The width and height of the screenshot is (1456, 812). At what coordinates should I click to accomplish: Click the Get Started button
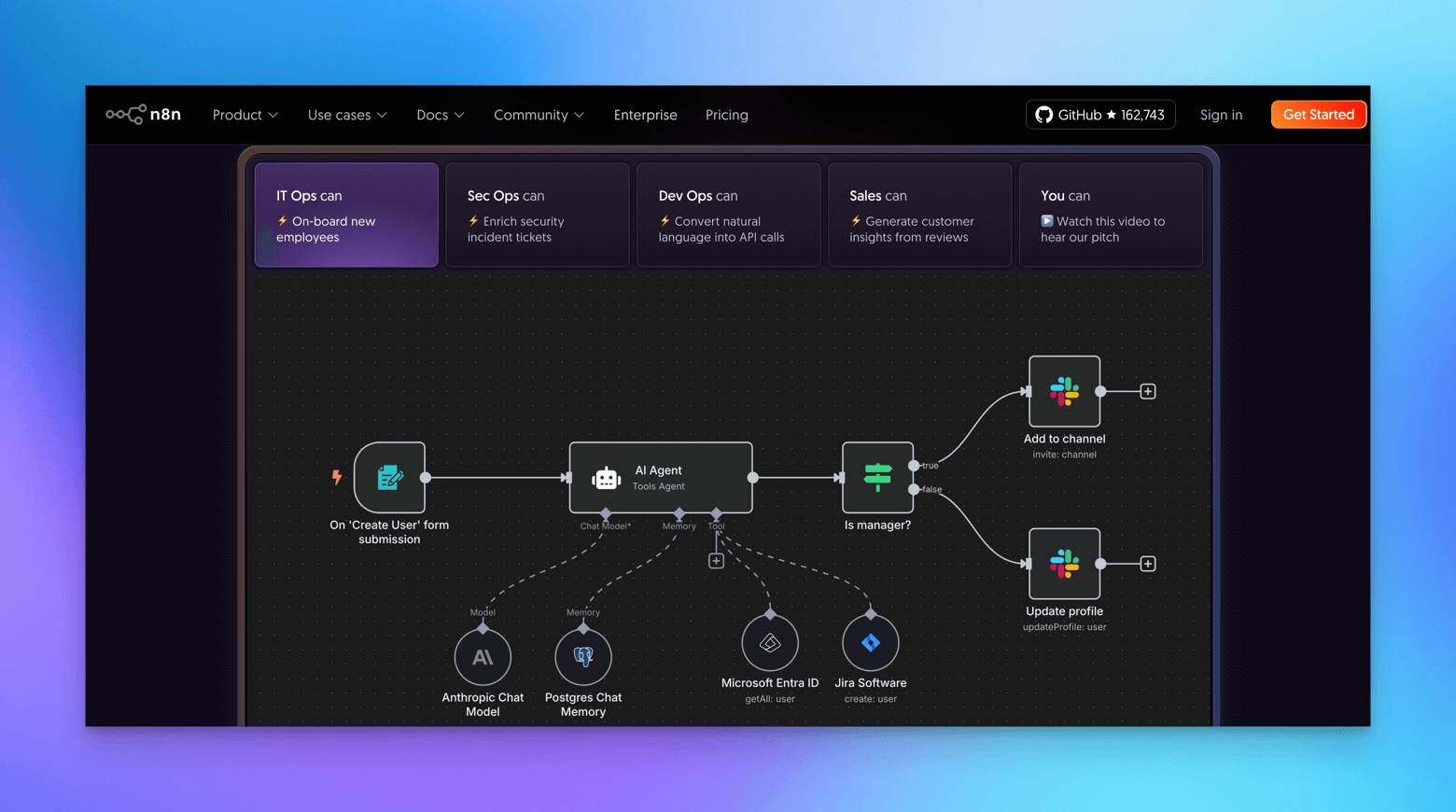click(1318, 115)
